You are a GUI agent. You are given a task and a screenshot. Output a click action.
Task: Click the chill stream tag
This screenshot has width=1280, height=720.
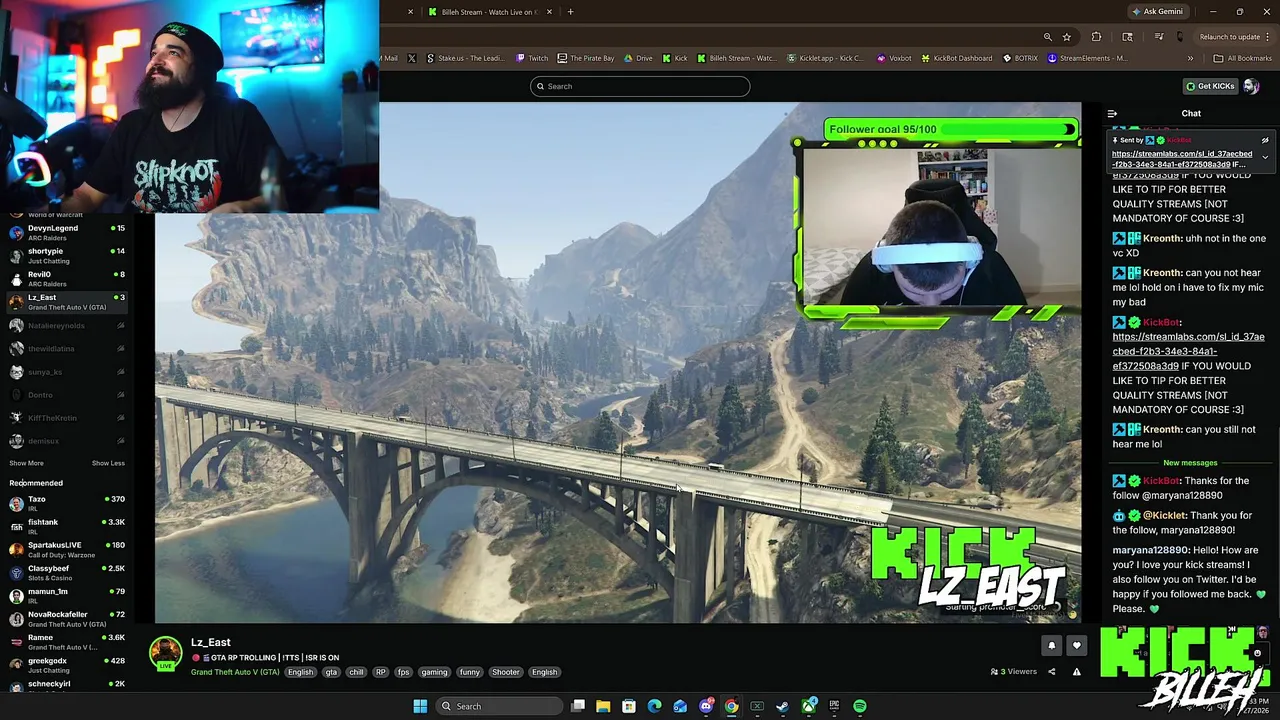(x=356, y=672)
